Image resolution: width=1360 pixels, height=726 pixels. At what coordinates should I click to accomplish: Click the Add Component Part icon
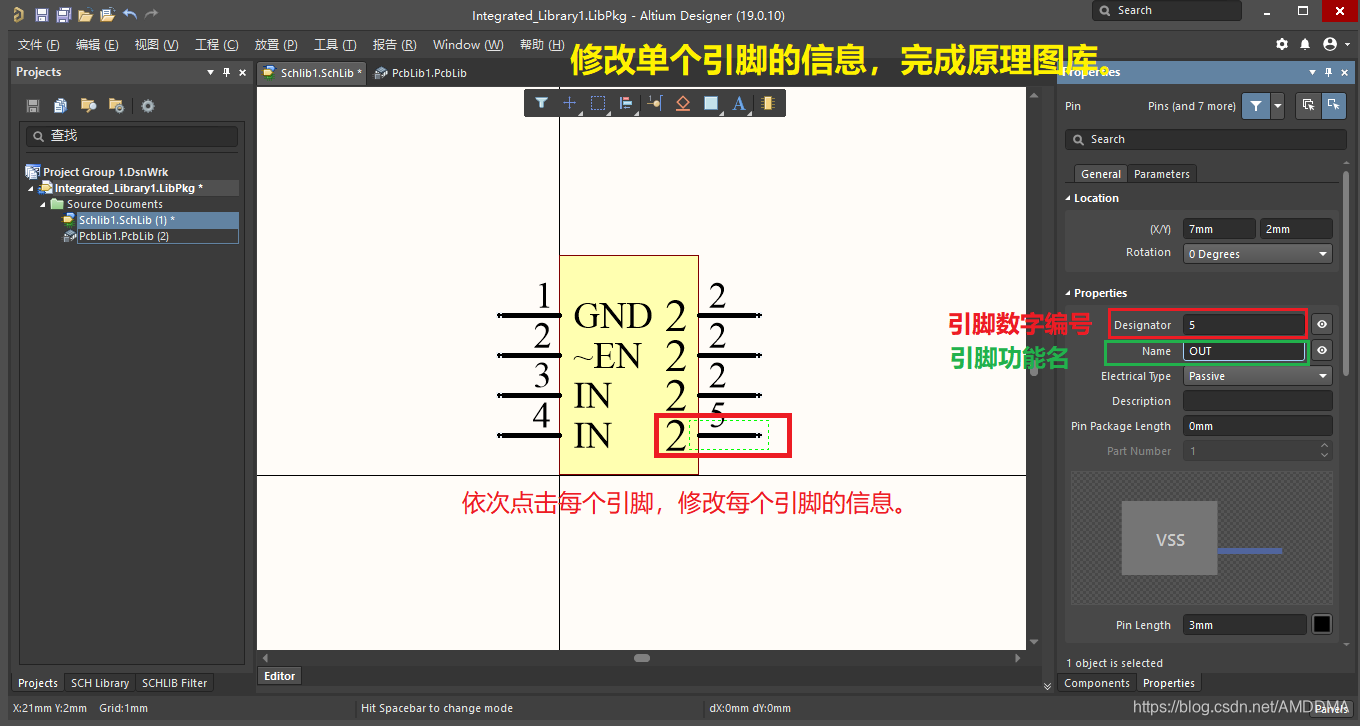(767, 103)
